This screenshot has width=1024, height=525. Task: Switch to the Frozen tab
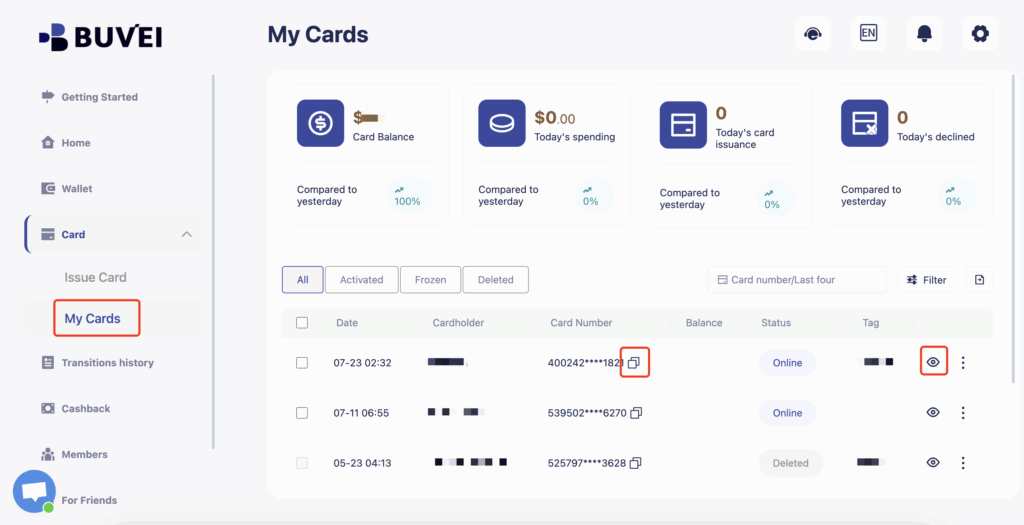[430, 280]
